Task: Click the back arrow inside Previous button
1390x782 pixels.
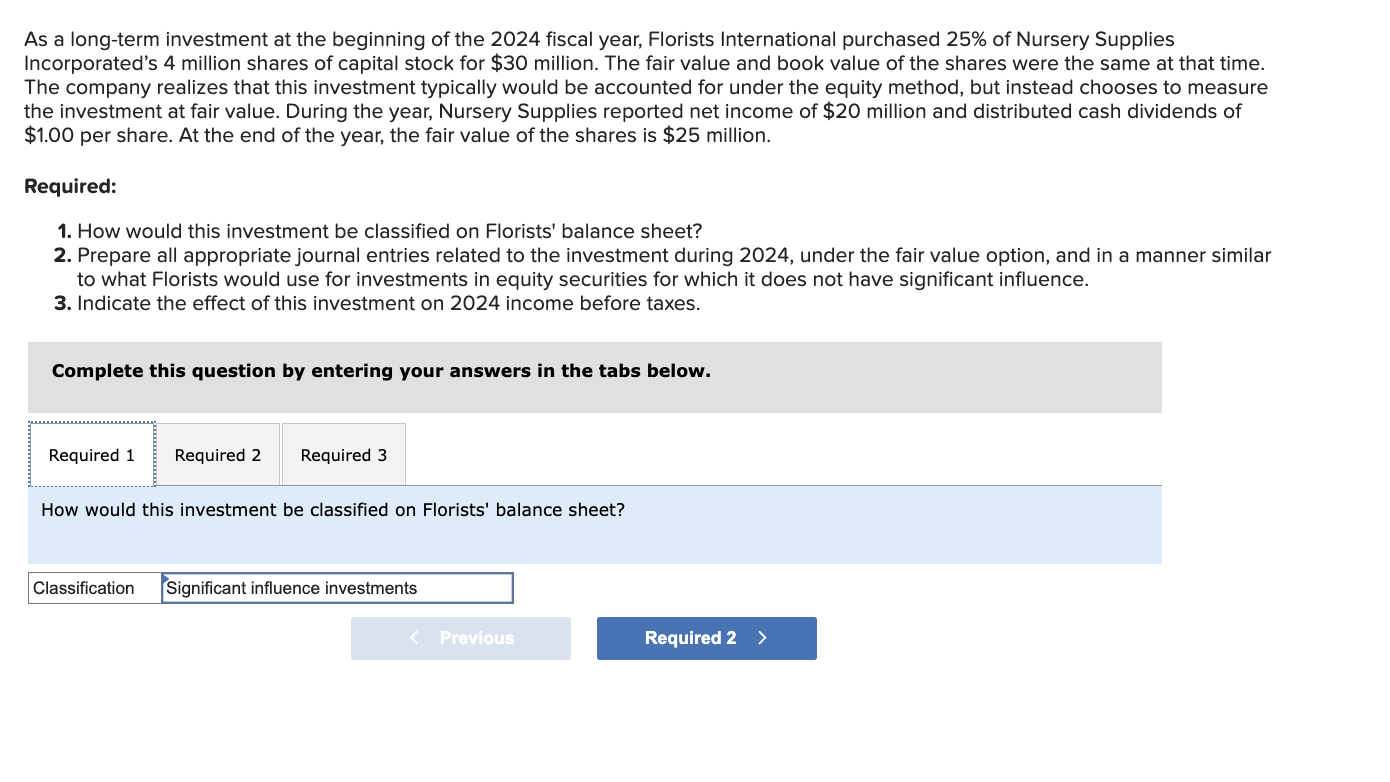Action: 414,638
